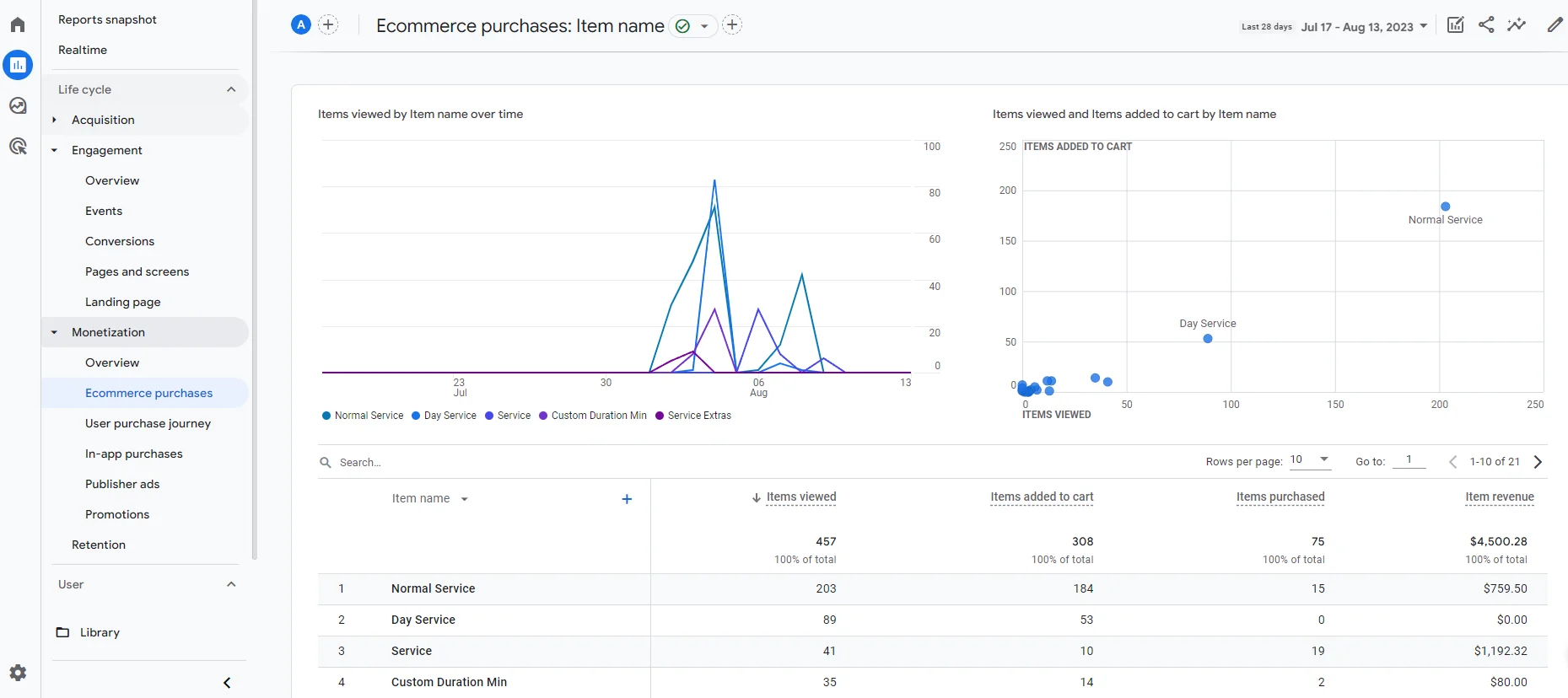Select Day Service table row name
This screenshot has width=1568, height=698.
[423, 620]
